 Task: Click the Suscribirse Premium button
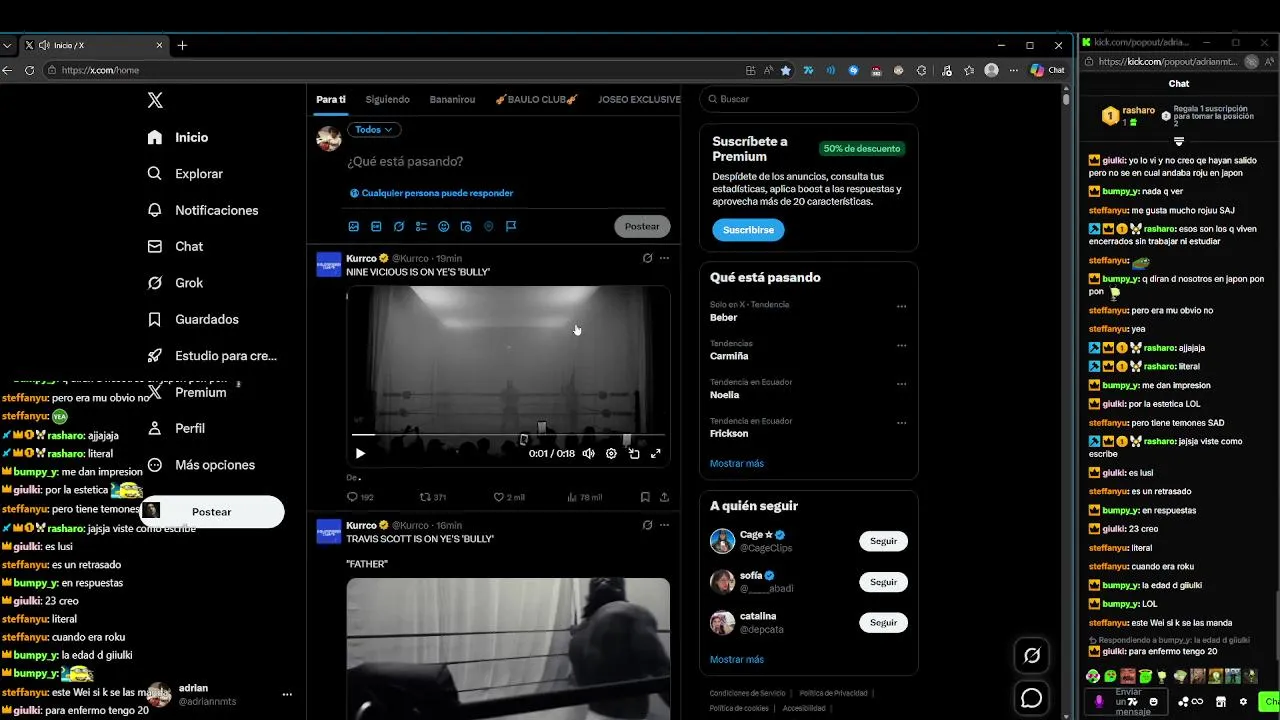748,230
